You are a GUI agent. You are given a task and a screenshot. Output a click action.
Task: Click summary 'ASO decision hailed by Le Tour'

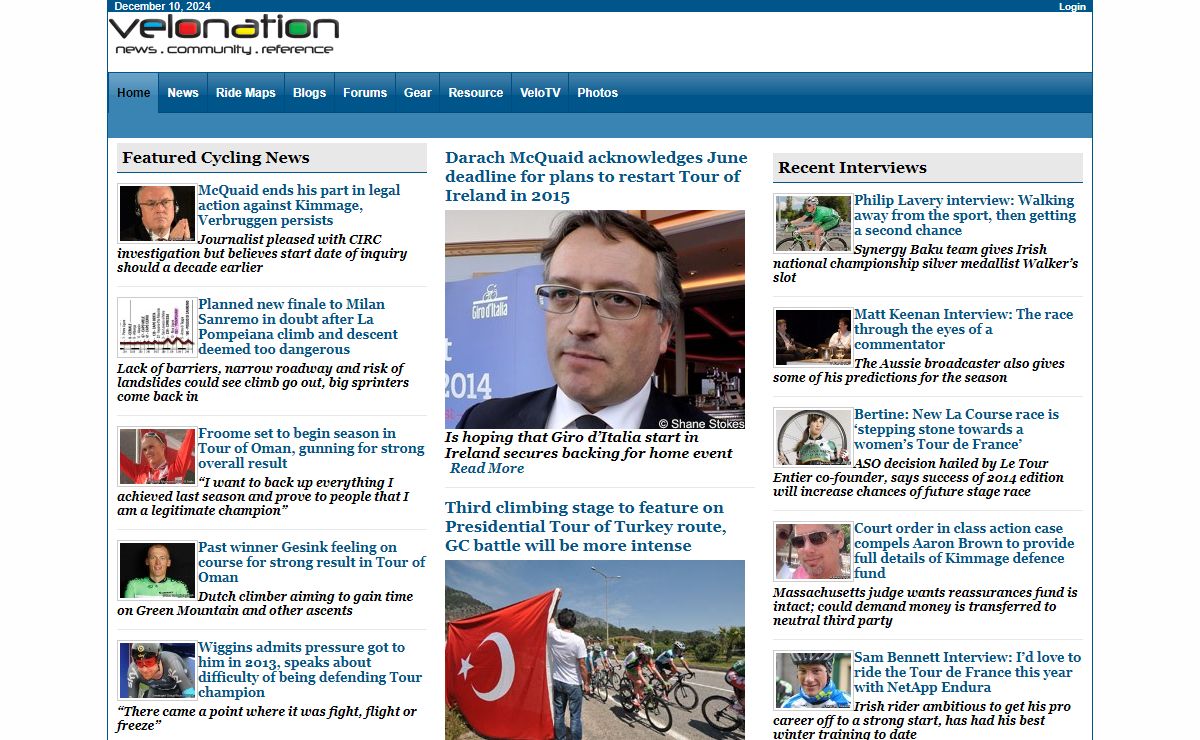pyautogui.click(x=918, y=477)
